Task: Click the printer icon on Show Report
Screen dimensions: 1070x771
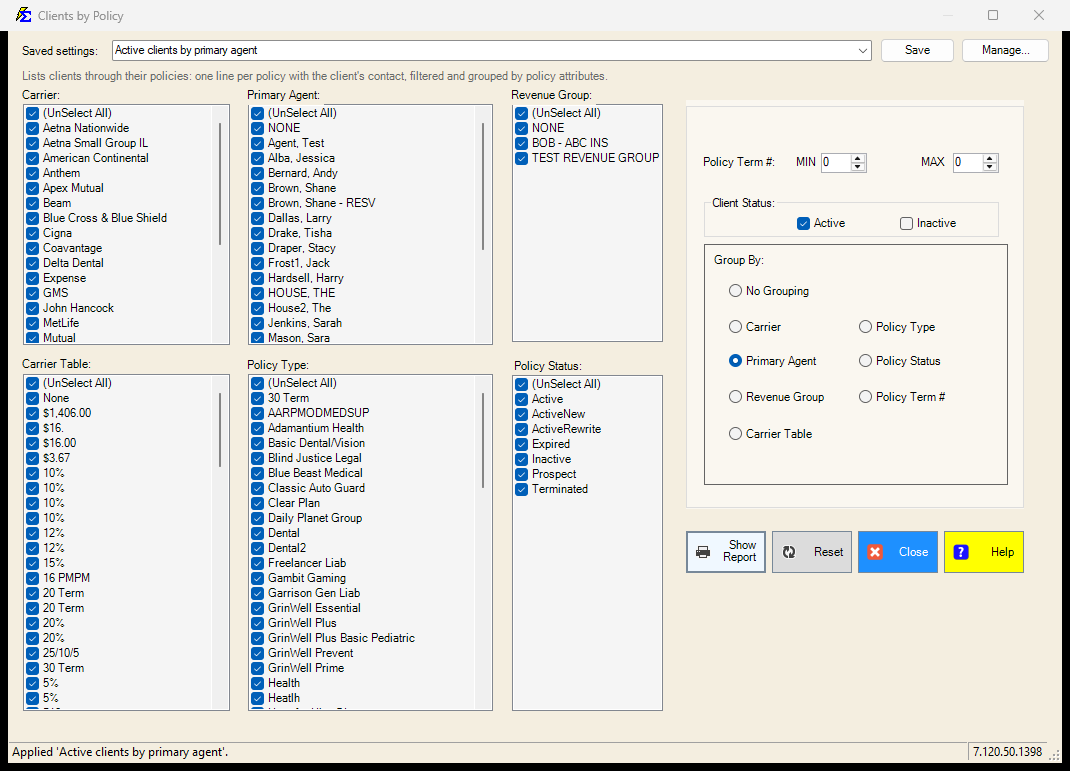Action: click(703, 552)
